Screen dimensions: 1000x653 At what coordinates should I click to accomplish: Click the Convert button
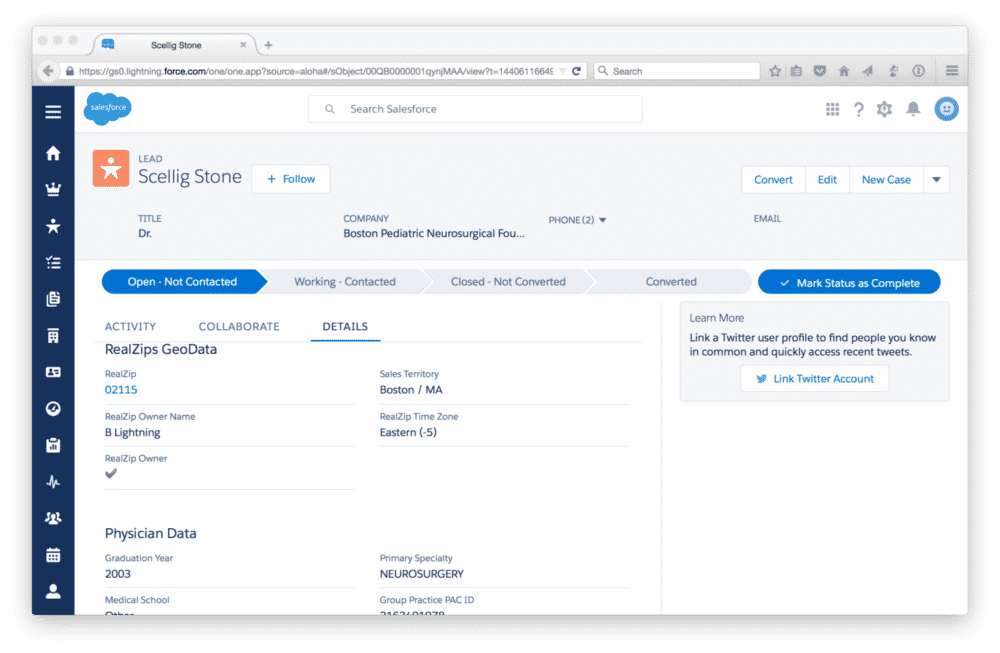773,180
